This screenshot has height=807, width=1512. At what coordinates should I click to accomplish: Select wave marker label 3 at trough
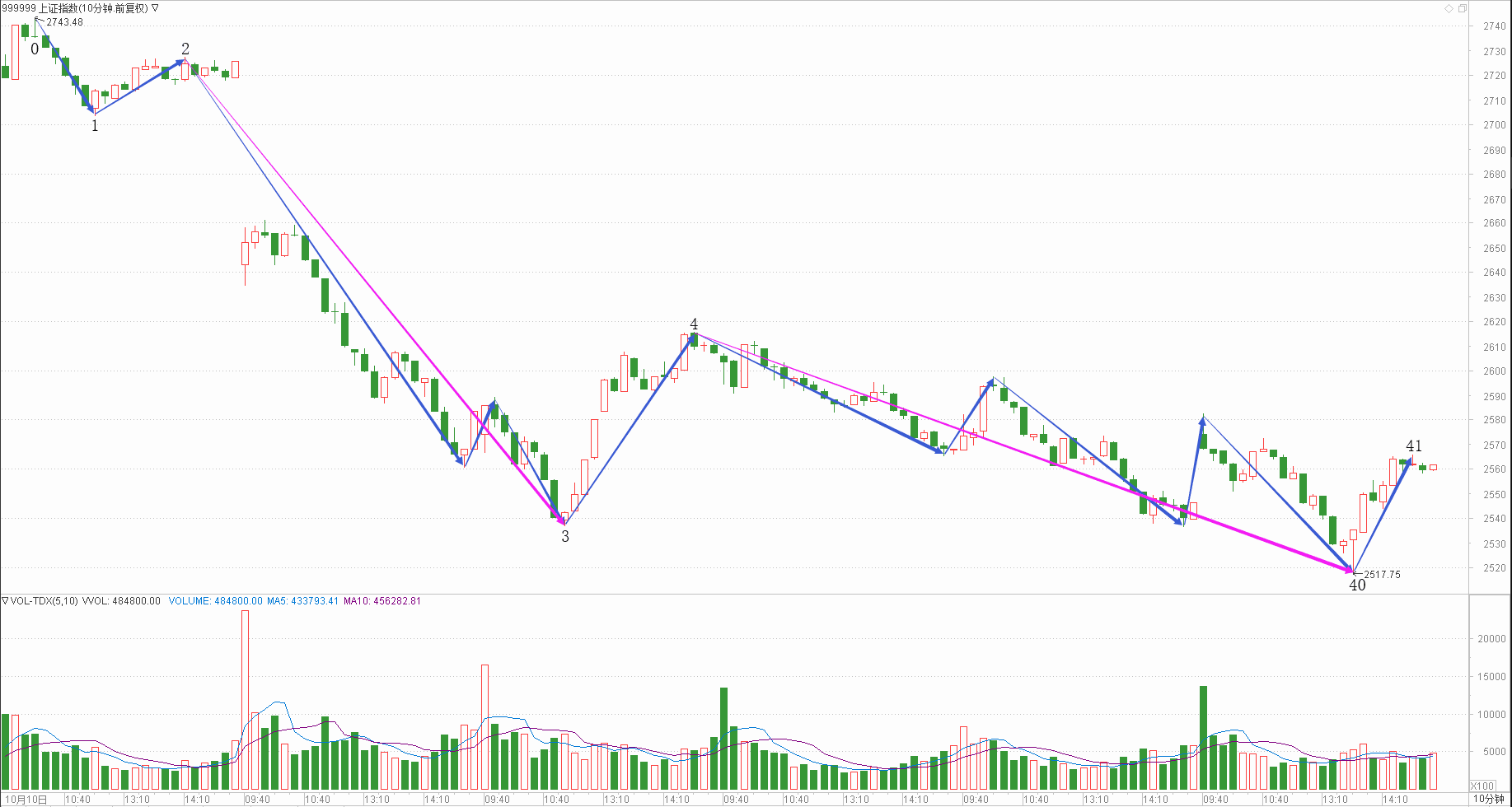pos(565,537)
